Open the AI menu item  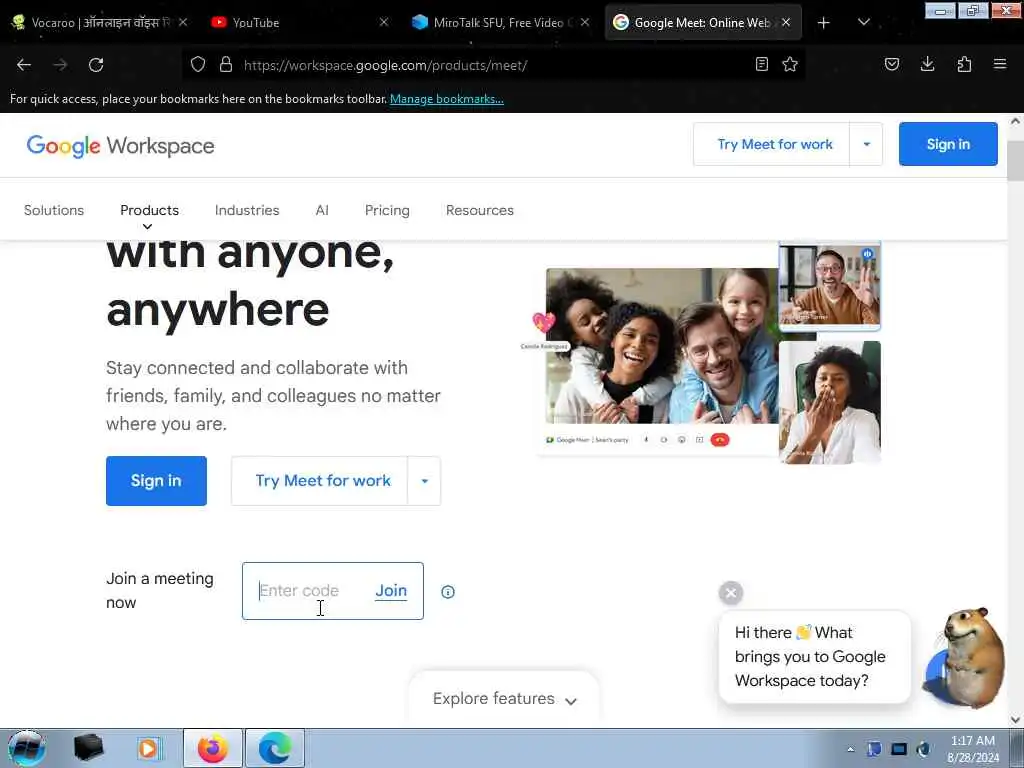tap(322, 210)
